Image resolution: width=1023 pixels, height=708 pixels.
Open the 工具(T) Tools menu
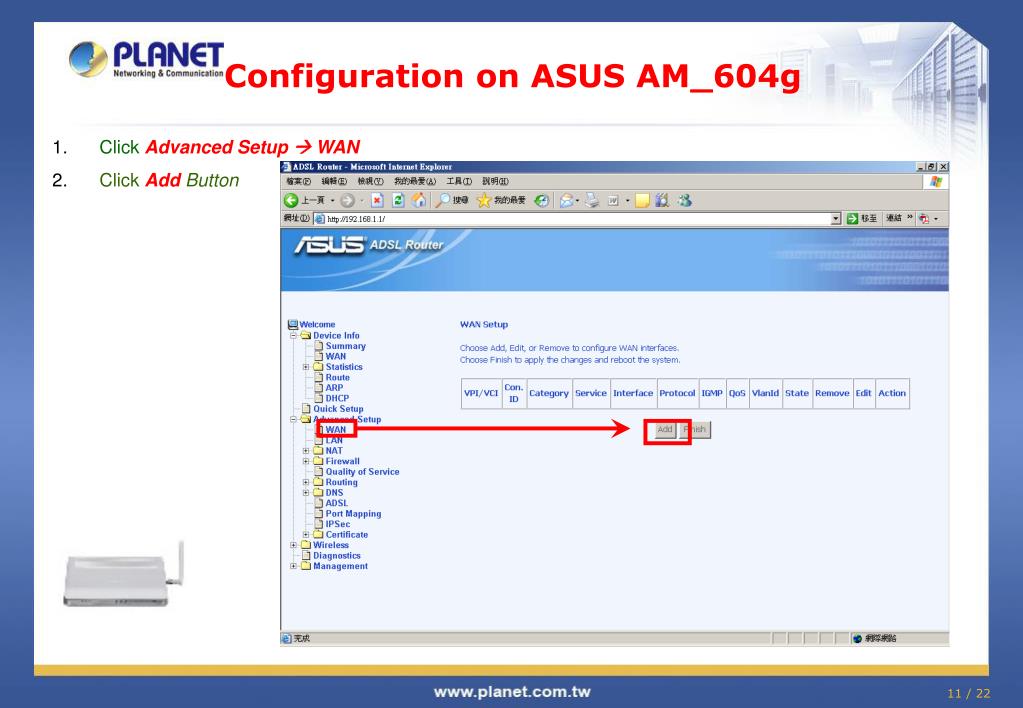(459, 181)
